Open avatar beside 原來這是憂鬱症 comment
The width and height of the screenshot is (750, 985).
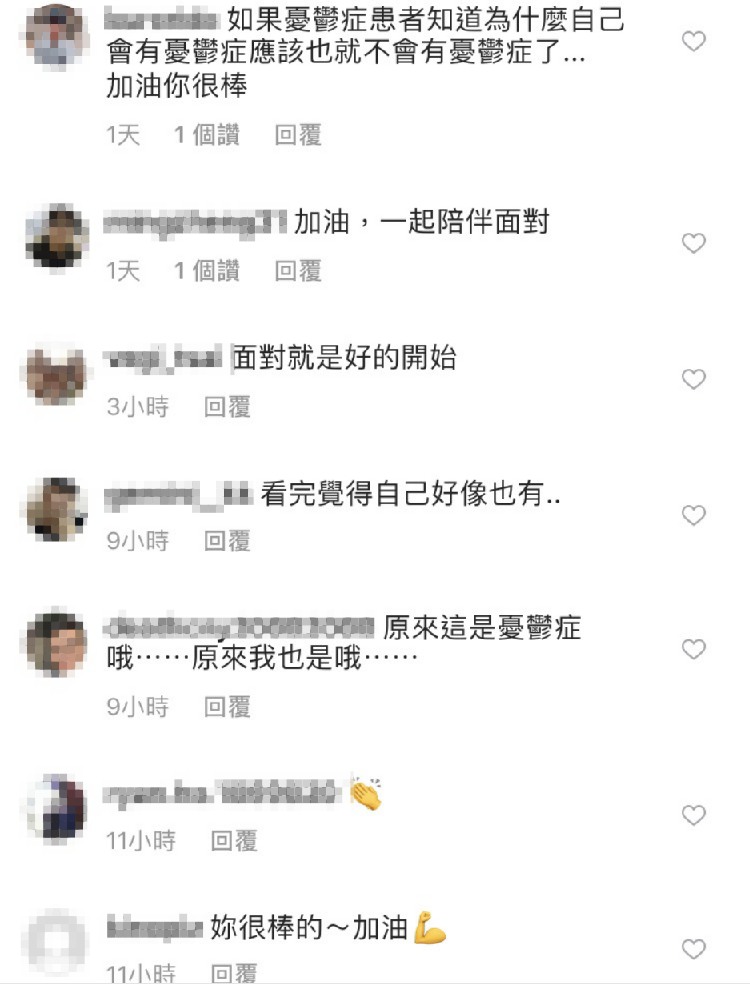pos(55,643)
